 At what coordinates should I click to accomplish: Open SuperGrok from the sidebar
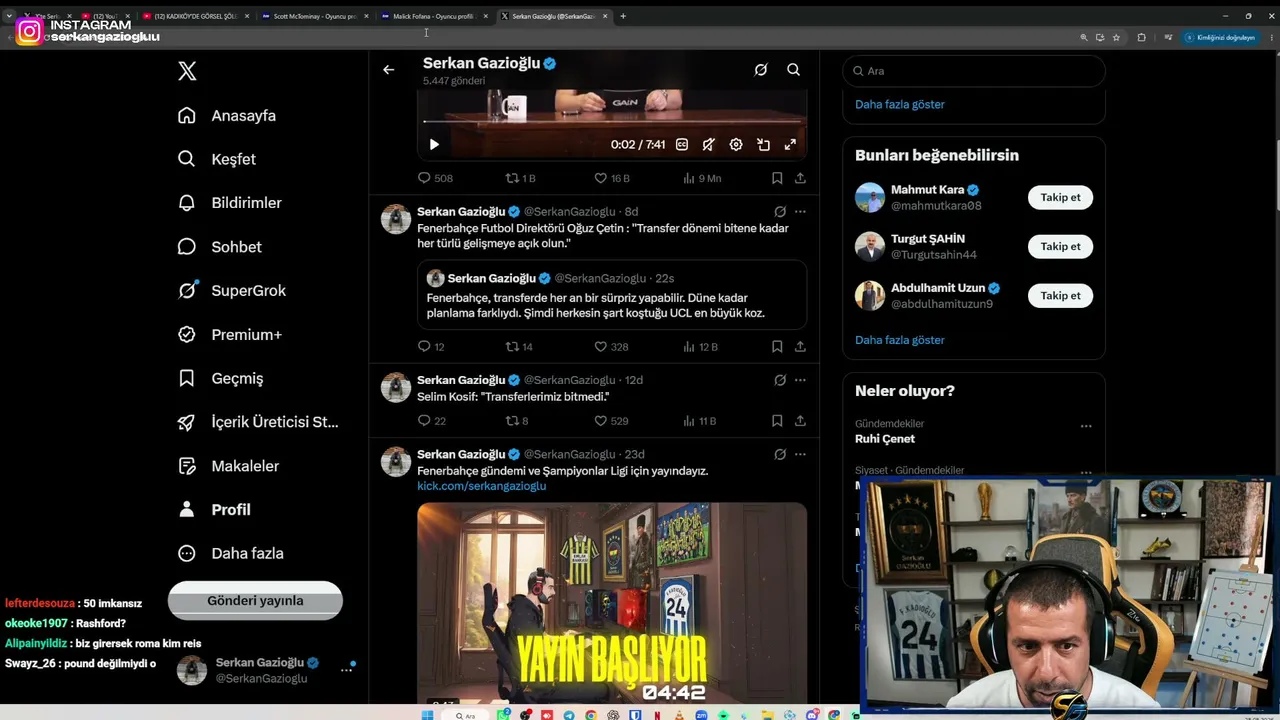(x=232, y=291)
